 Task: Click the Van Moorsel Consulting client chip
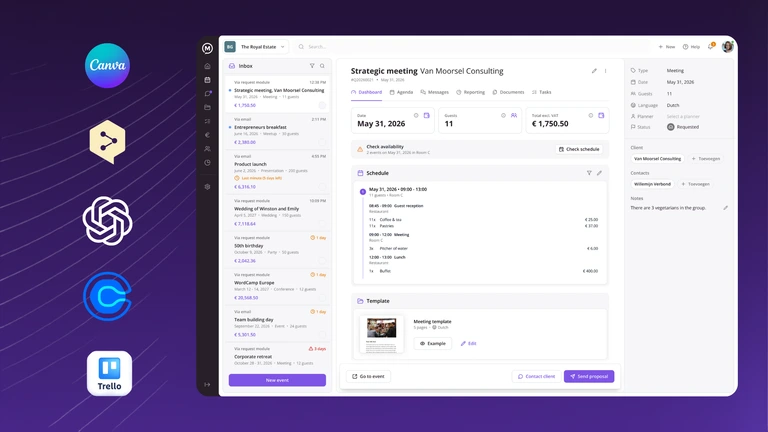pyautogui.click(x=657, y=159)
